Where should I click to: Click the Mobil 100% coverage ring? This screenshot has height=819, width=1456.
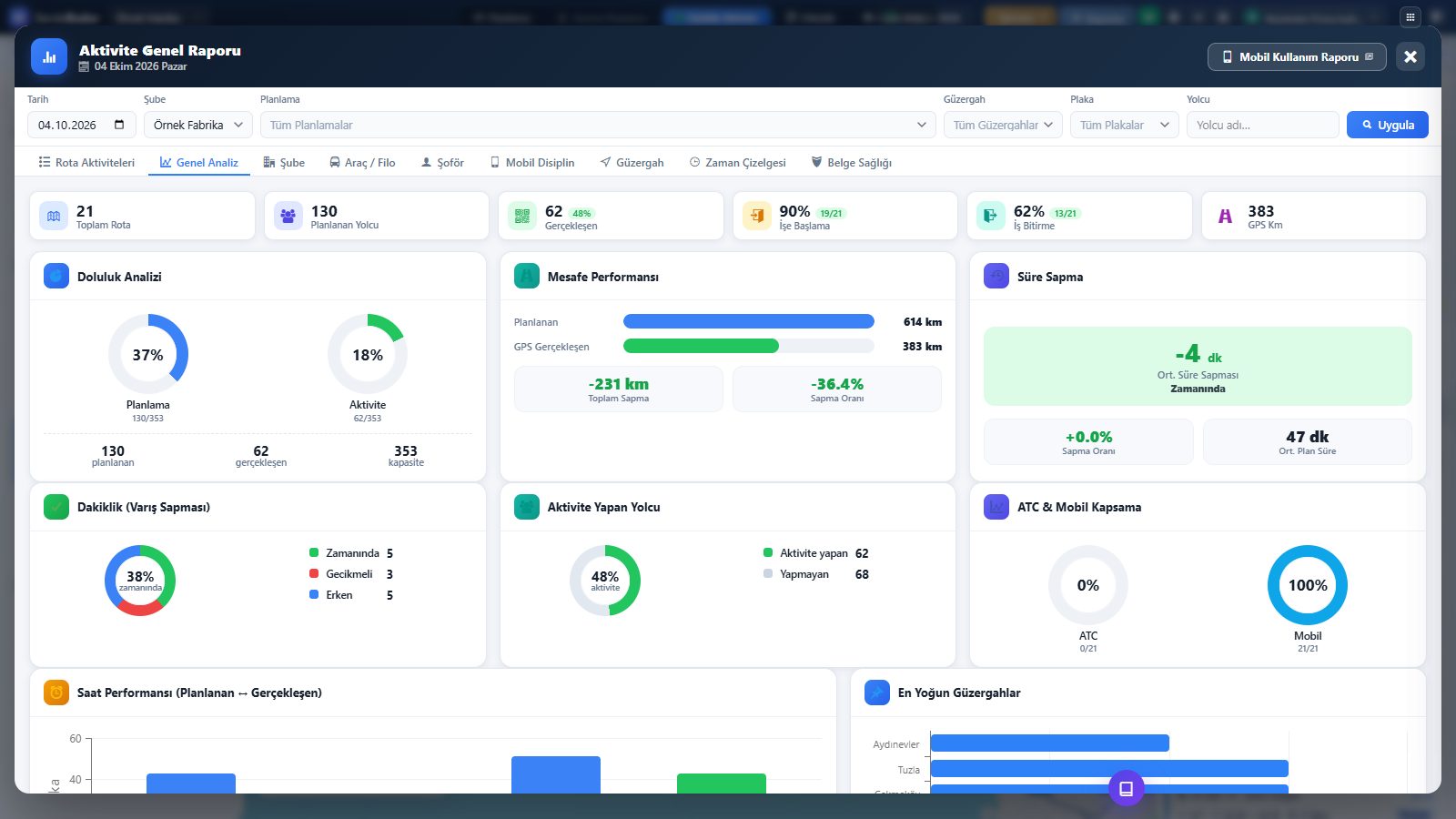1308,585
